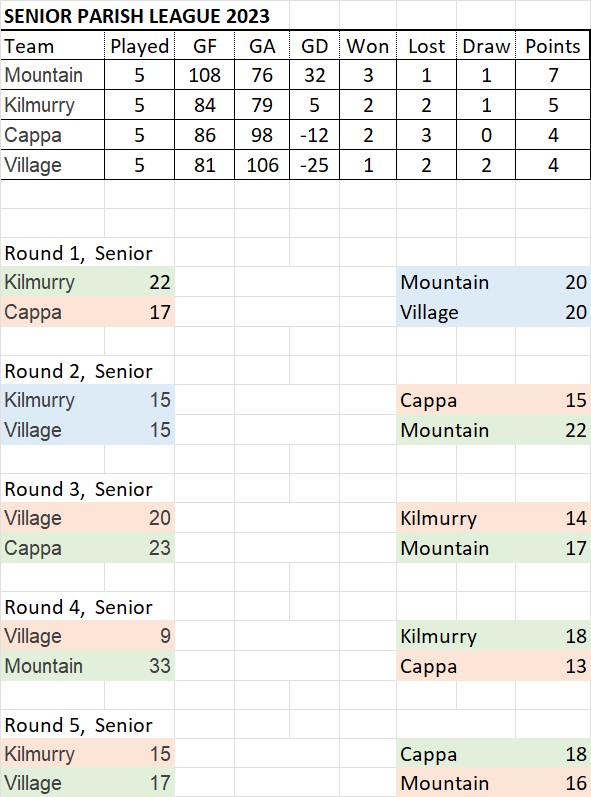Select the Points header cell
This screenshot has height=797, width=591.
coord(552,46)
